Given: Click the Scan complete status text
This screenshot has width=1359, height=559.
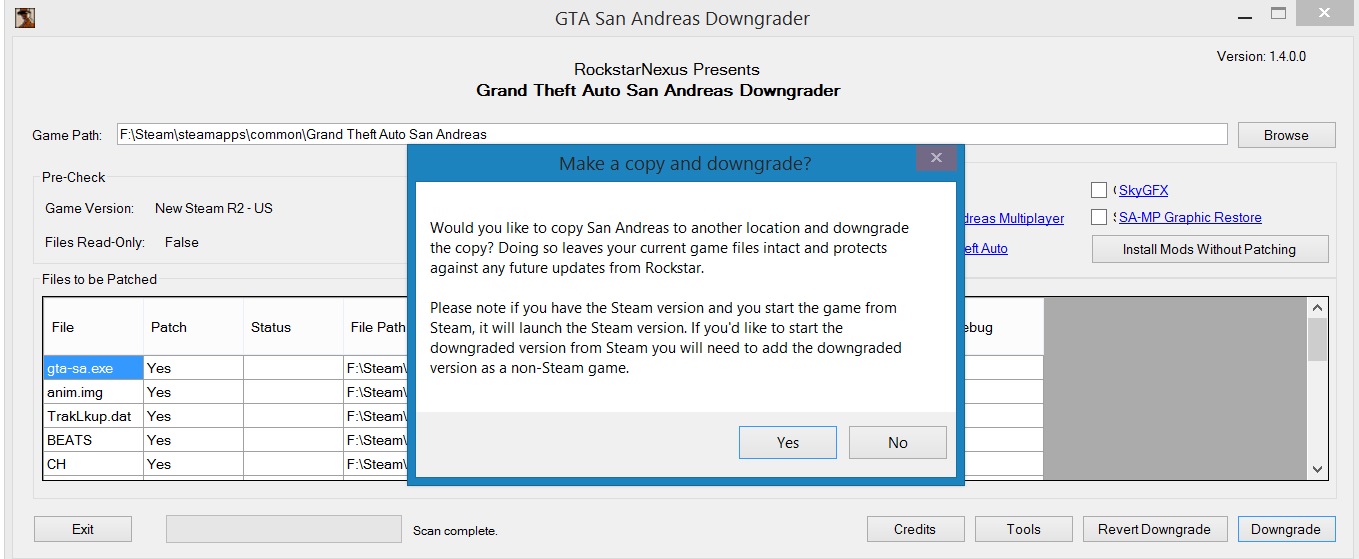Looking at the screenshot, I should click(x=455, y=531).
